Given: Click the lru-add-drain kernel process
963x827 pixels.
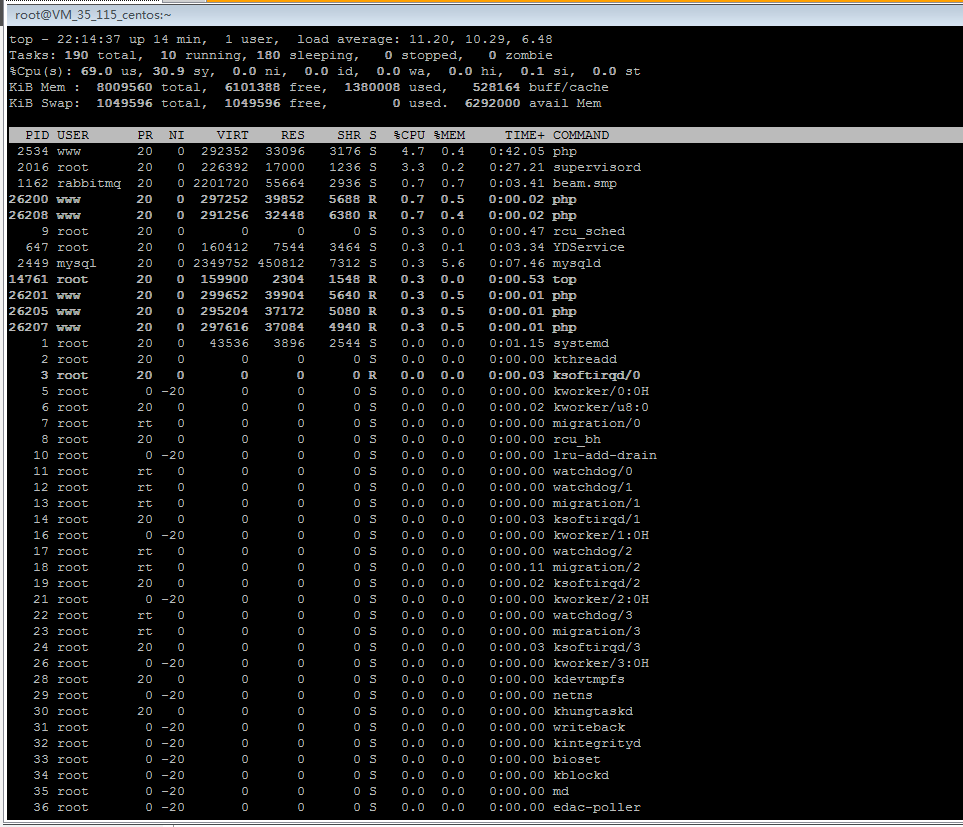Looking at the screenshot, I should [604, 455].
